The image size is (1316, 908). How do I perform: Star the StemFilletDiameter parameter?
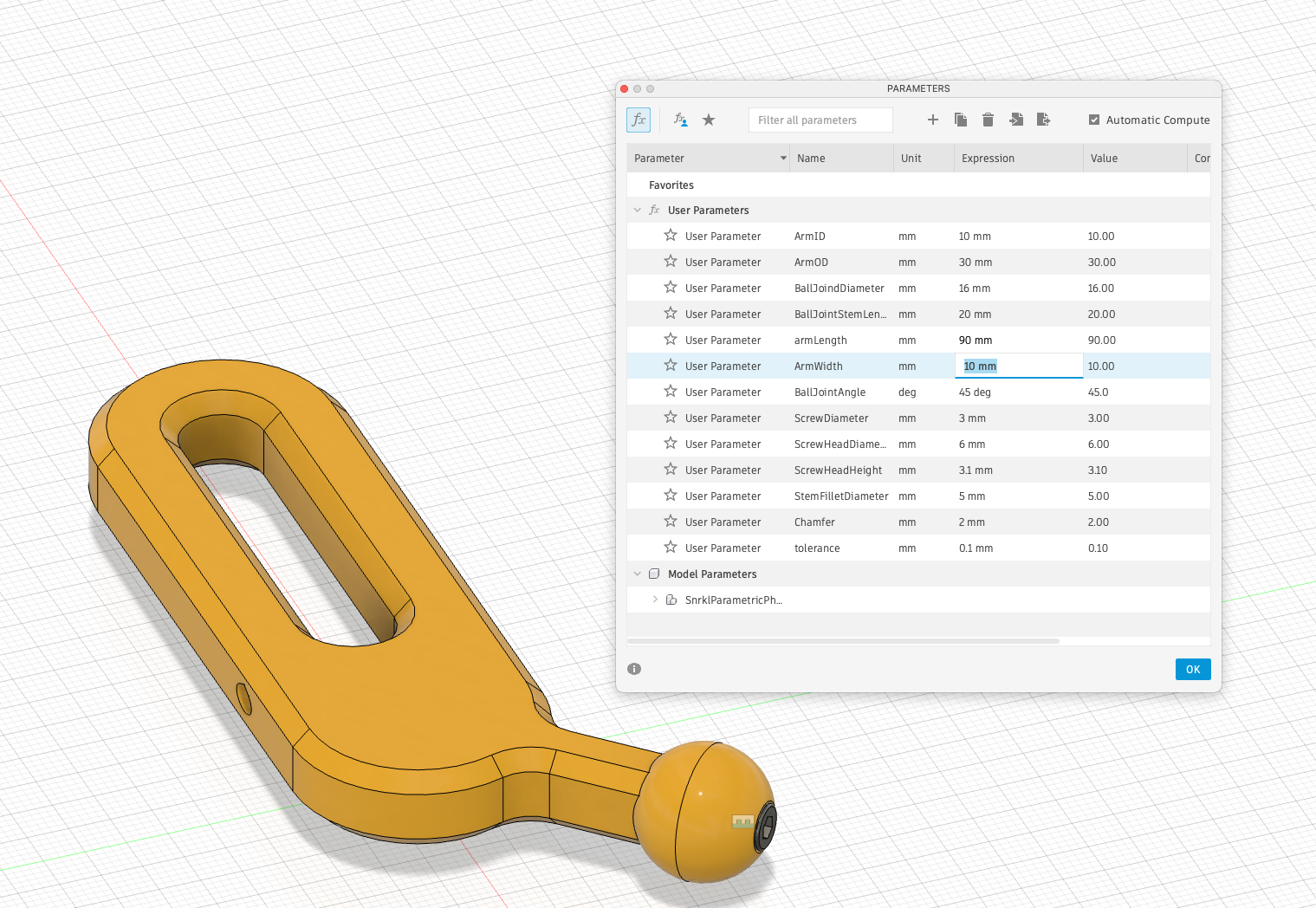pos(671,496)
